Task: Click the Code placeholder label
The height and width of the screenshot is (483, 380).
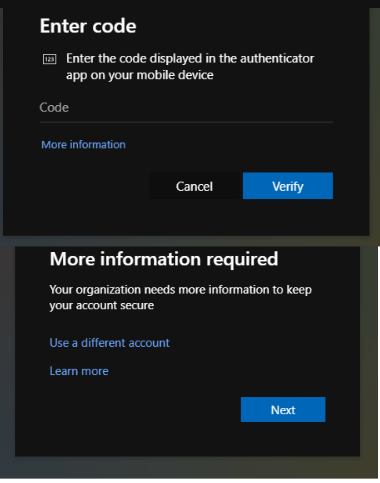Action: click(x=54, y=108)
